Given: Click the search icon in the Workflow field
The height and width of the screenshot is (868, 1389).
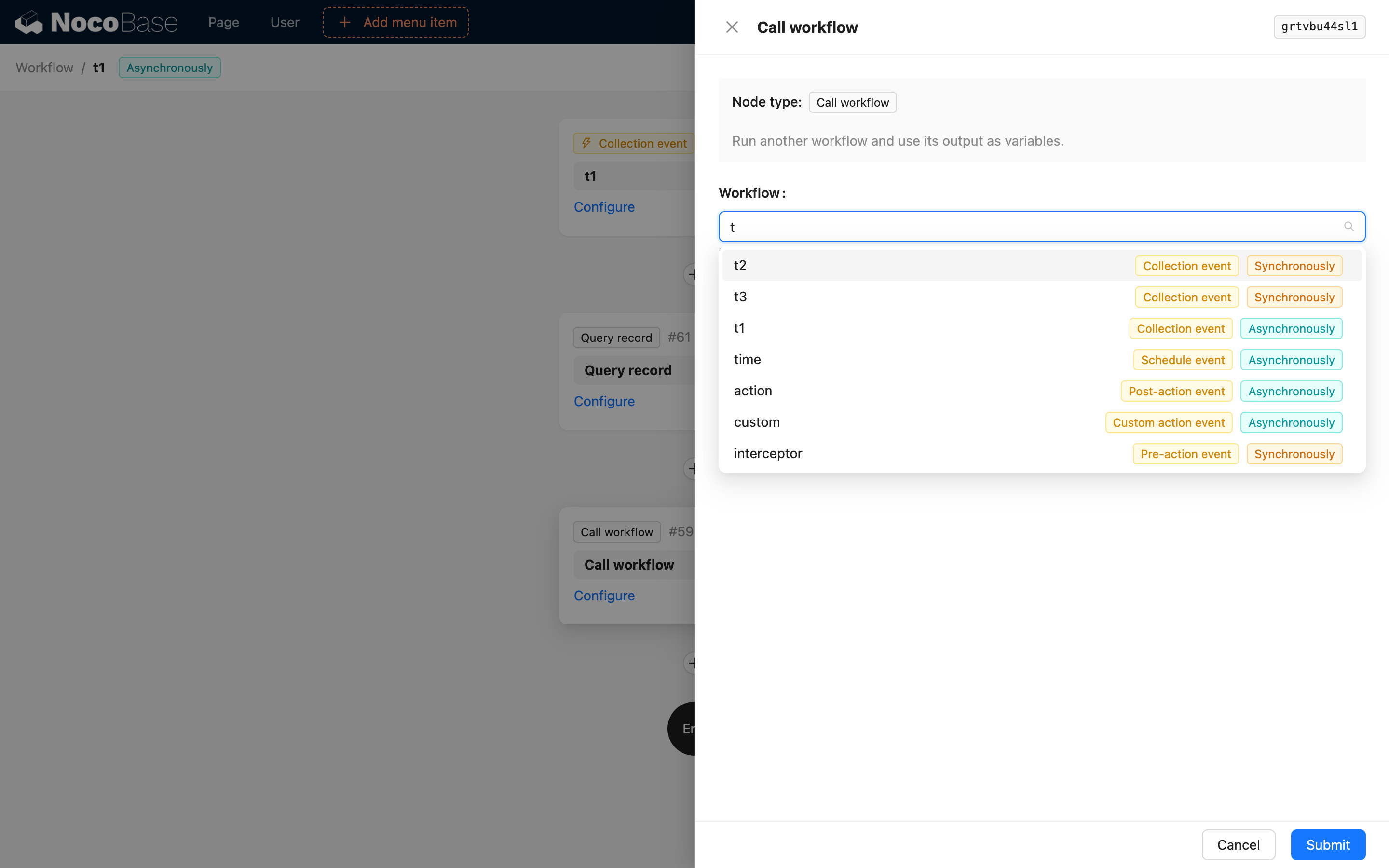Looking at the screenshot, I should [1348, 226].
